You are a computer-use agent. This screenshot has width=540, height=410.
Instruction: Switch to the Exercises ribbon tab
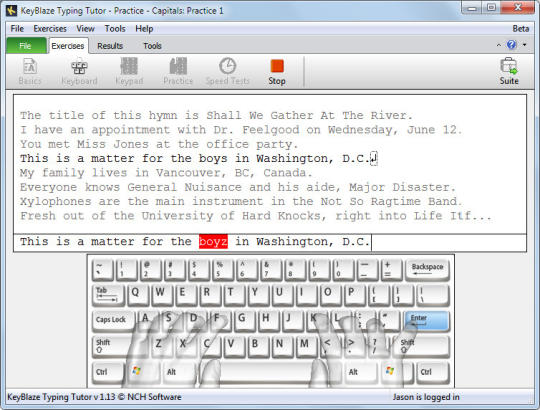coord(68,46)
